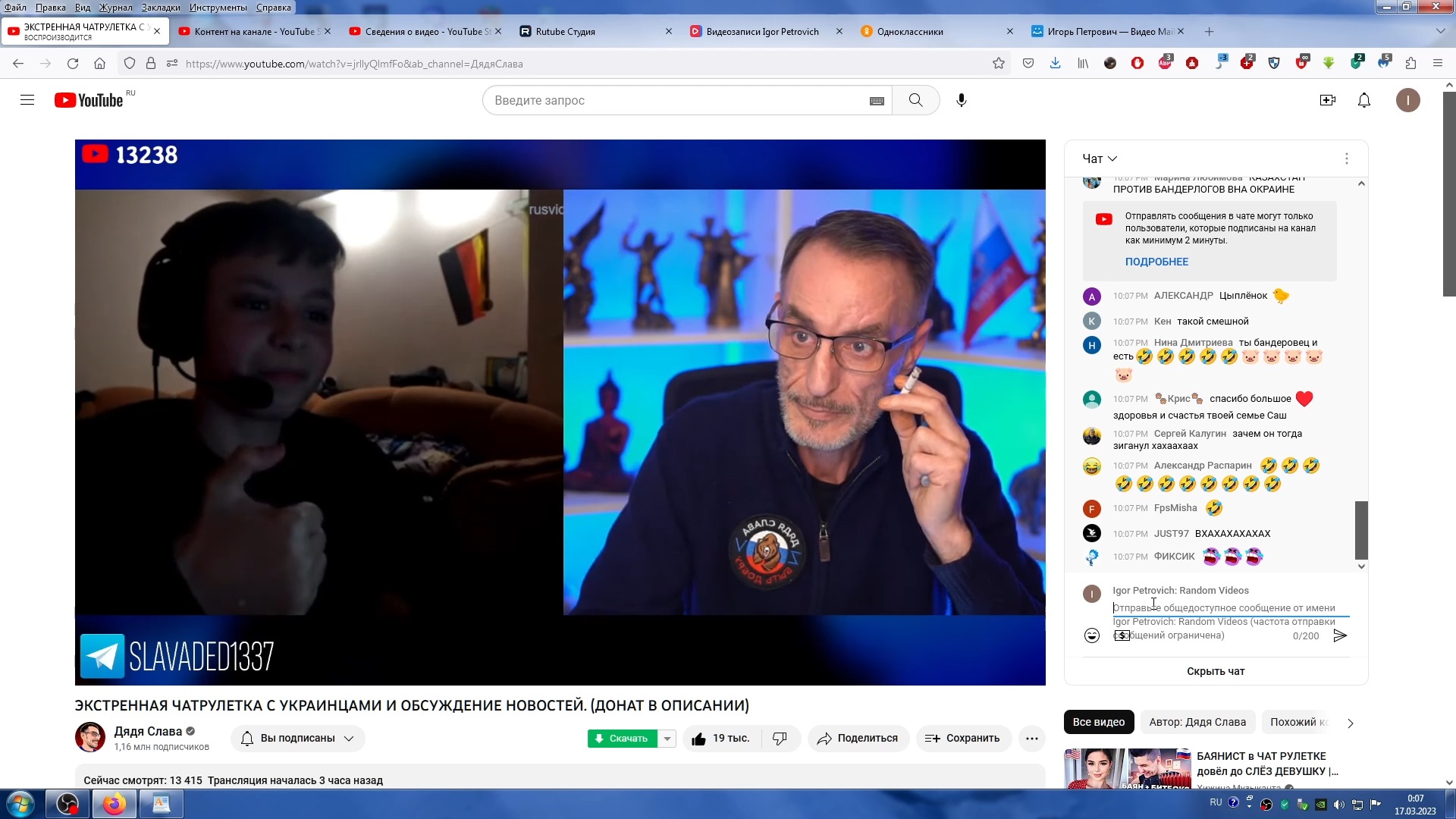The image size is (1456, 819).
Task: Toggle the on-screen keyboard in search box
Action: pyautogui.click(x=877, y=101)
